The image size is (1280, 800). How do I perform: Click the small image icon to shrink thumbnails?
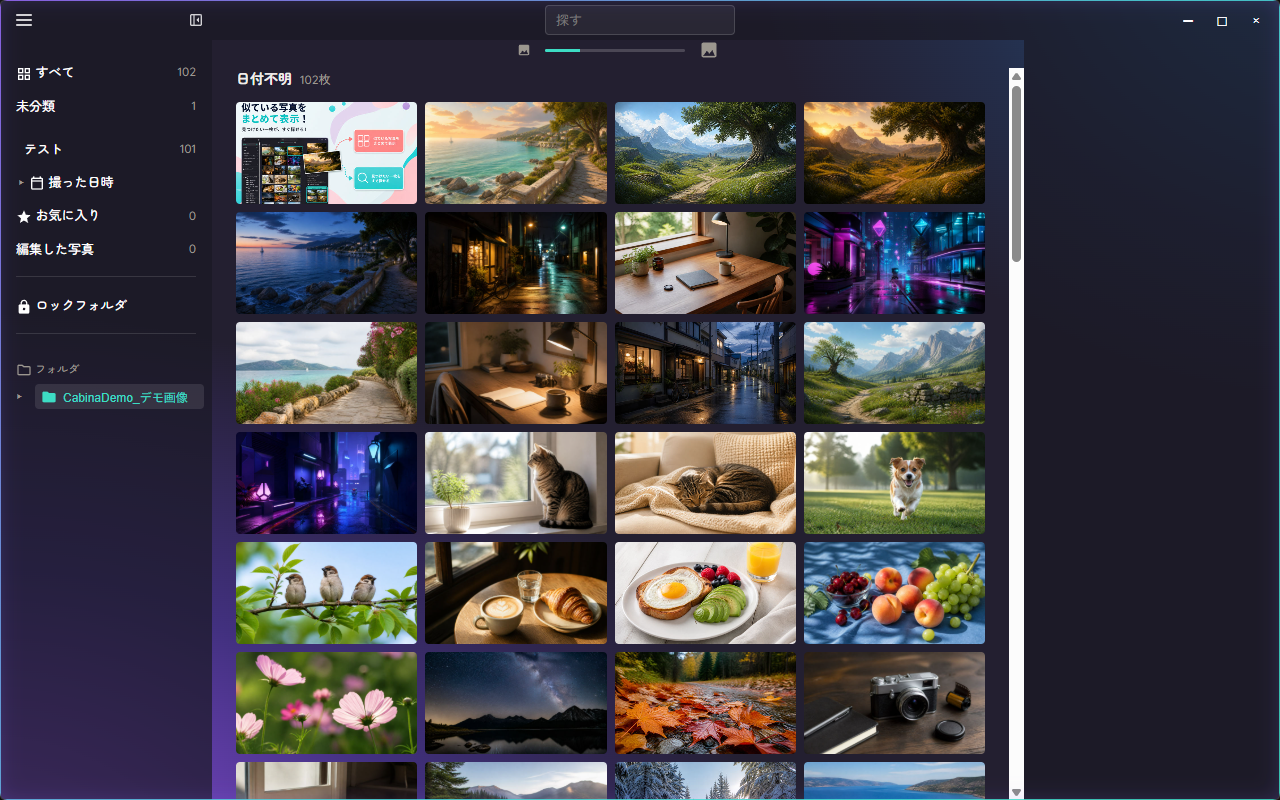[x=524, y=50]
